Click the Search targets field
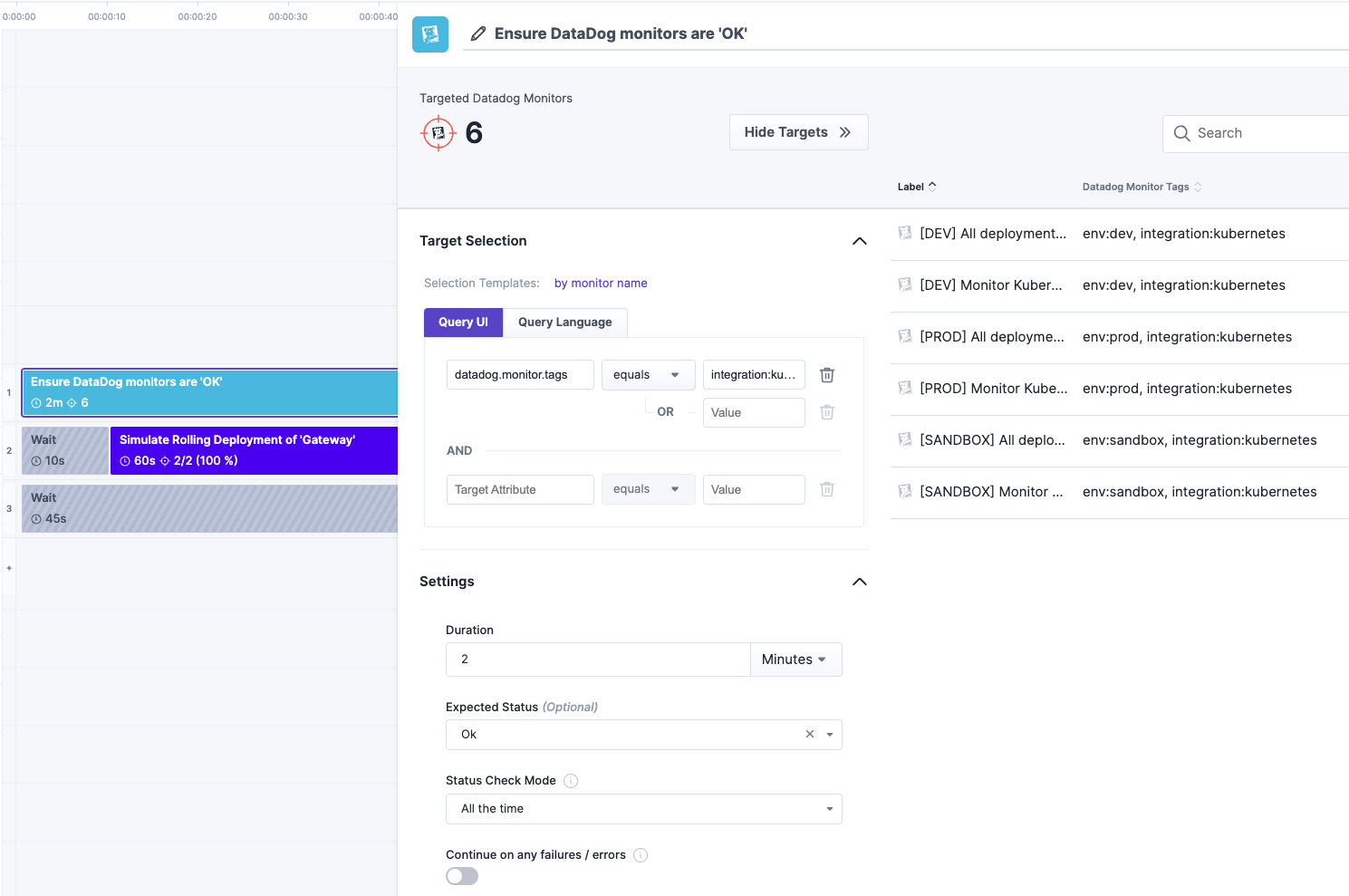 point(1256,133)
